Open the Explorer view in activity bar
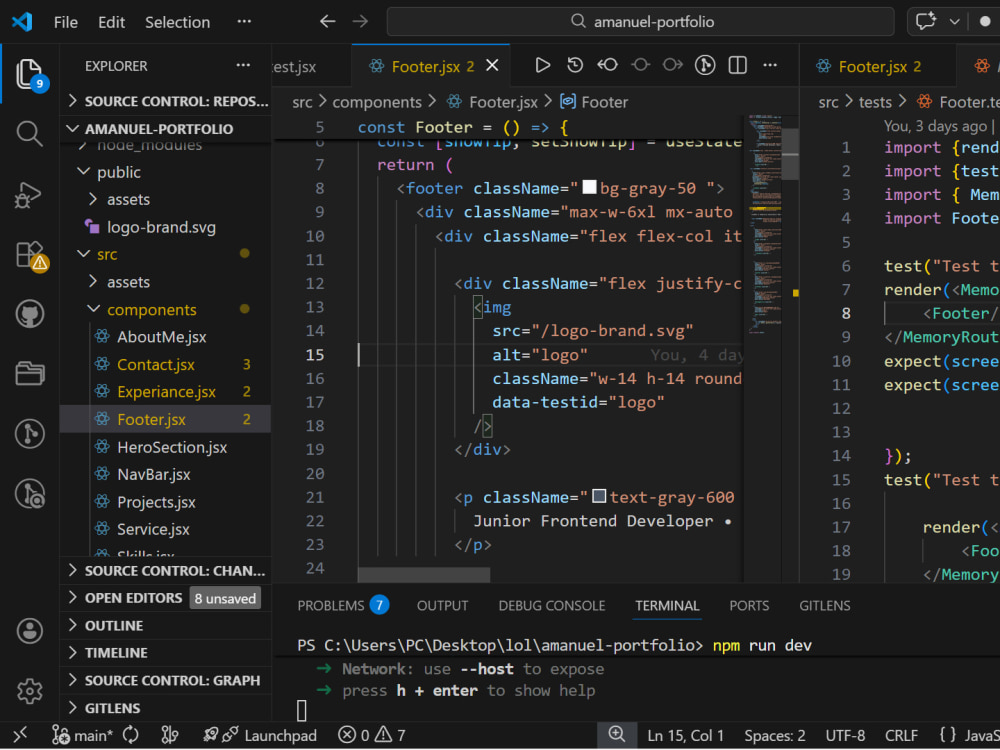The image size is (1000, 750). (x=29, y=74)
